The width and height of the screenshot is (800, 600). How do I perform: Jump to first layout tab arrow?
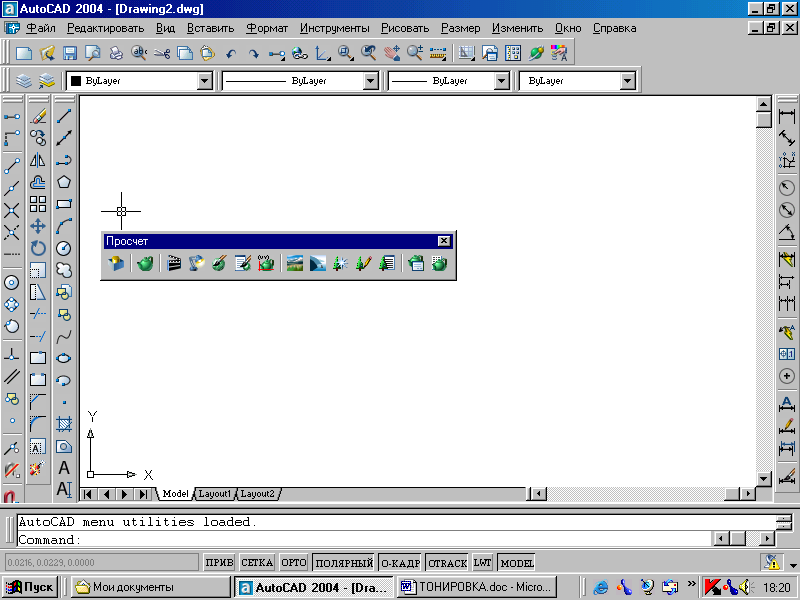(88, 494)
